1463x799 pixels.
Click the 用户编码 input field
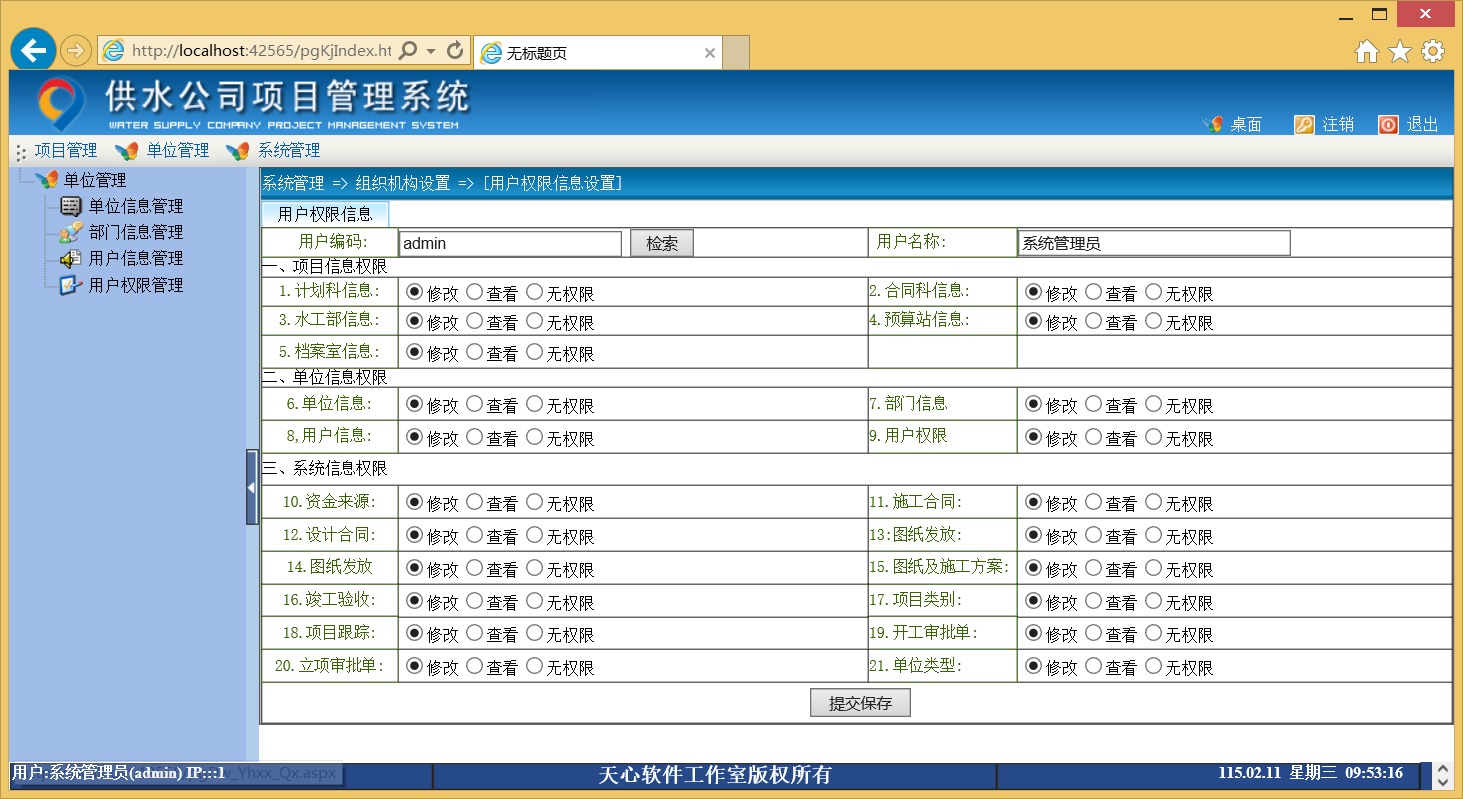point(510,243)
